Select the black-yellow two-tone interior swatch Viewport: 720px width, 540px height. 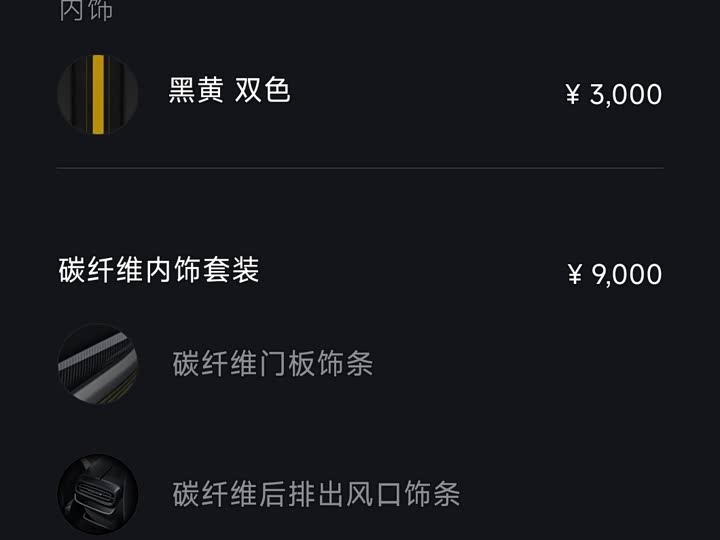[97, 94]
